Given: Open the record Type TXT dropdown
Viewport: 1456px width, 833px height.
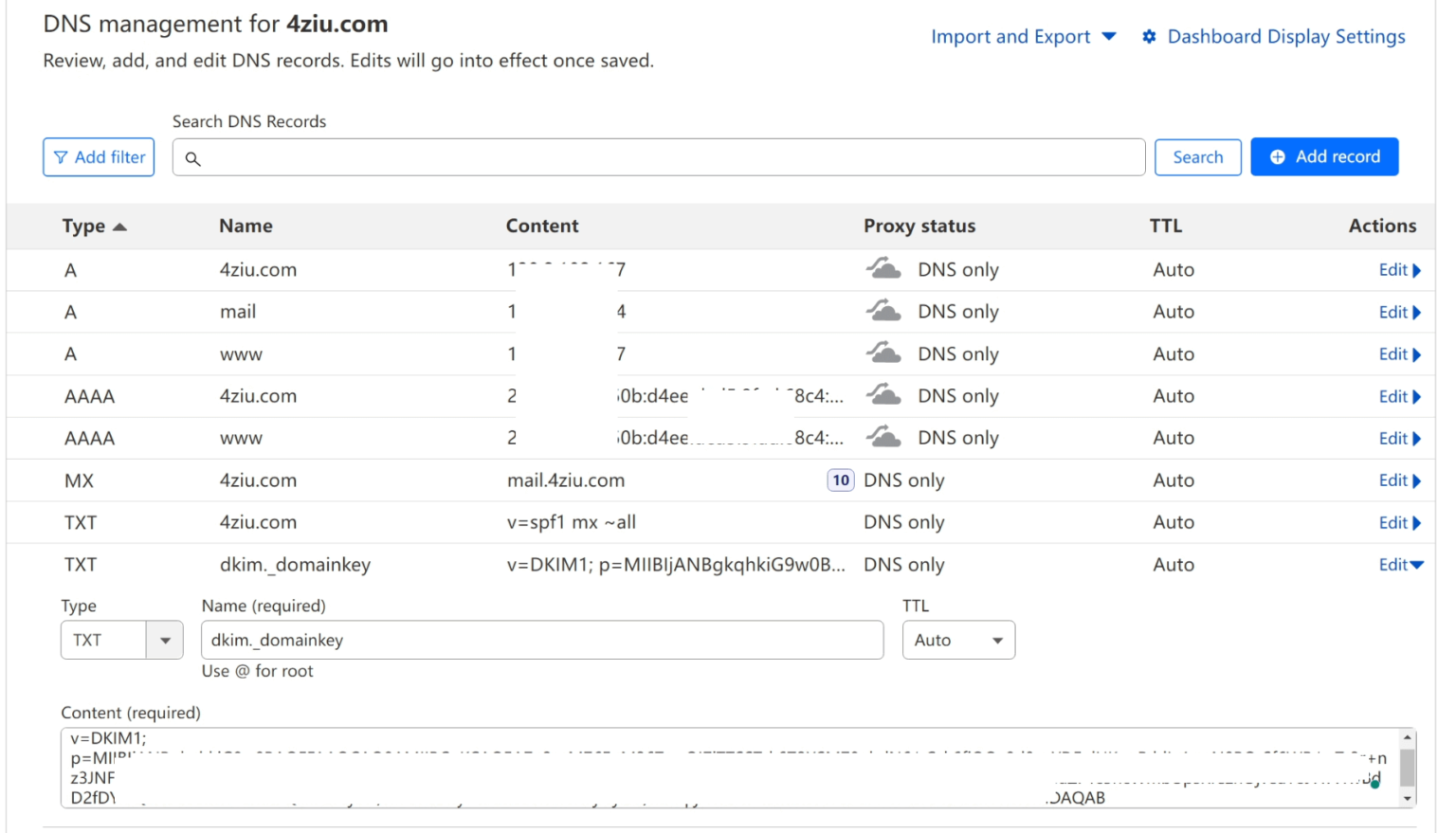Looking at the screenshot, I should 121,641.
